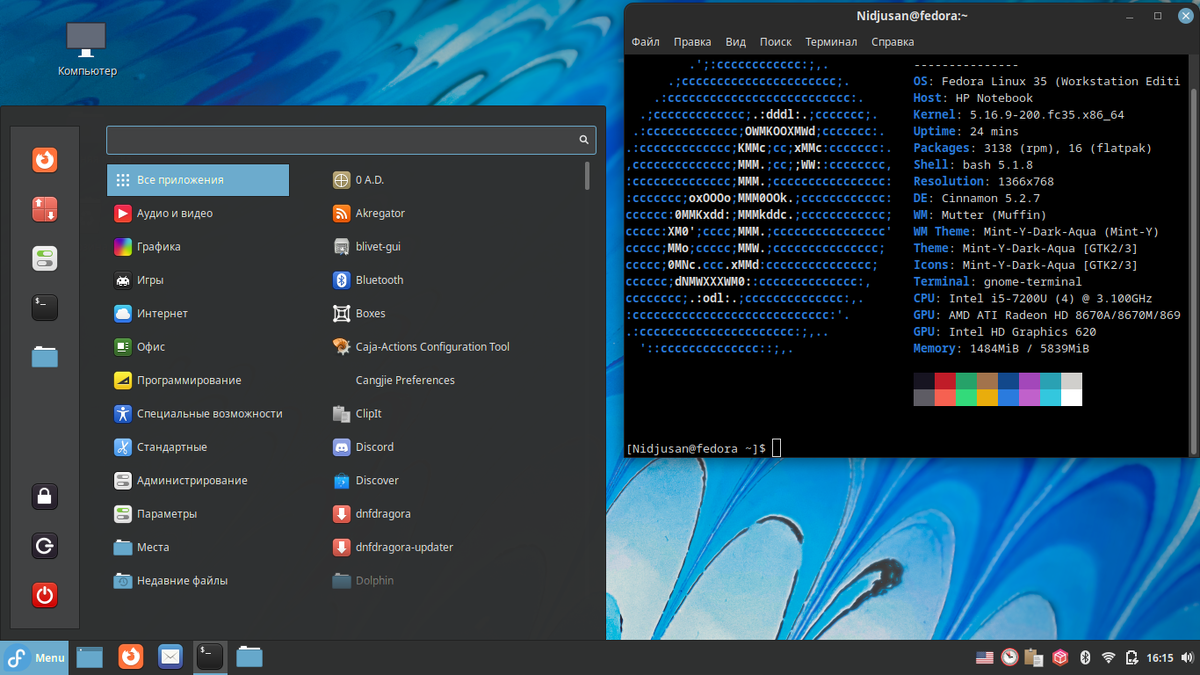Viewport: 1200px width, 675px height.
Task: Click the terminal prompt line
Action: tap(702, 449)
